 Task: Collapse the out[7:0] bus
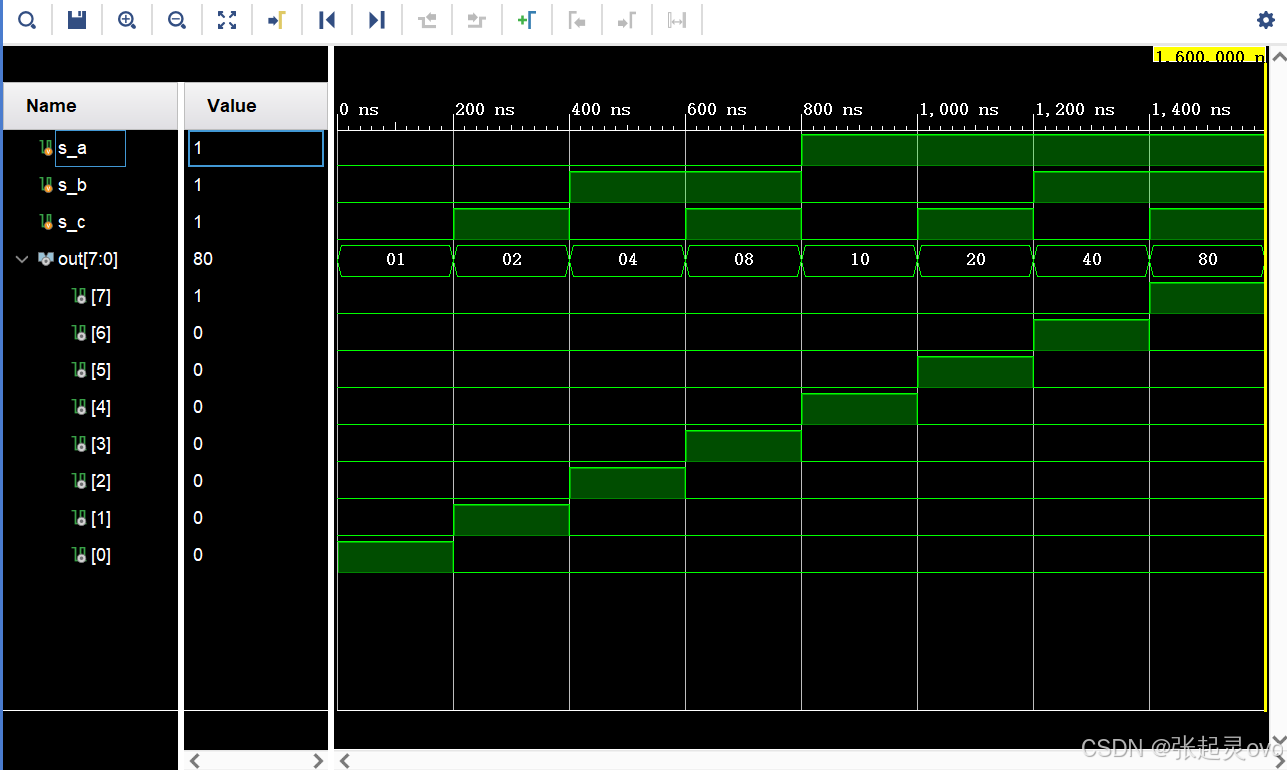coord(22,259)
